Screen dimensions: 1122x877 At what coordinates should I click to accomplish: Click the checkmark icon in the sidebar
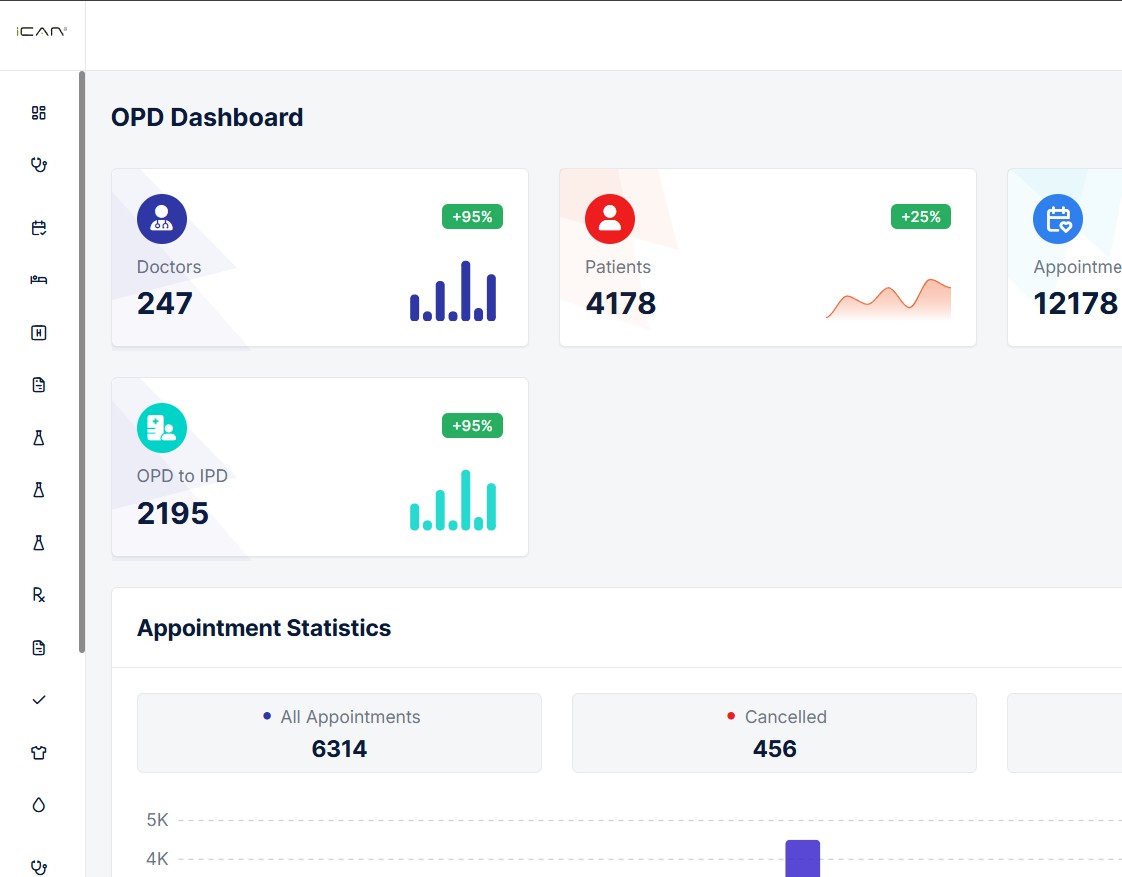(38, 699)
